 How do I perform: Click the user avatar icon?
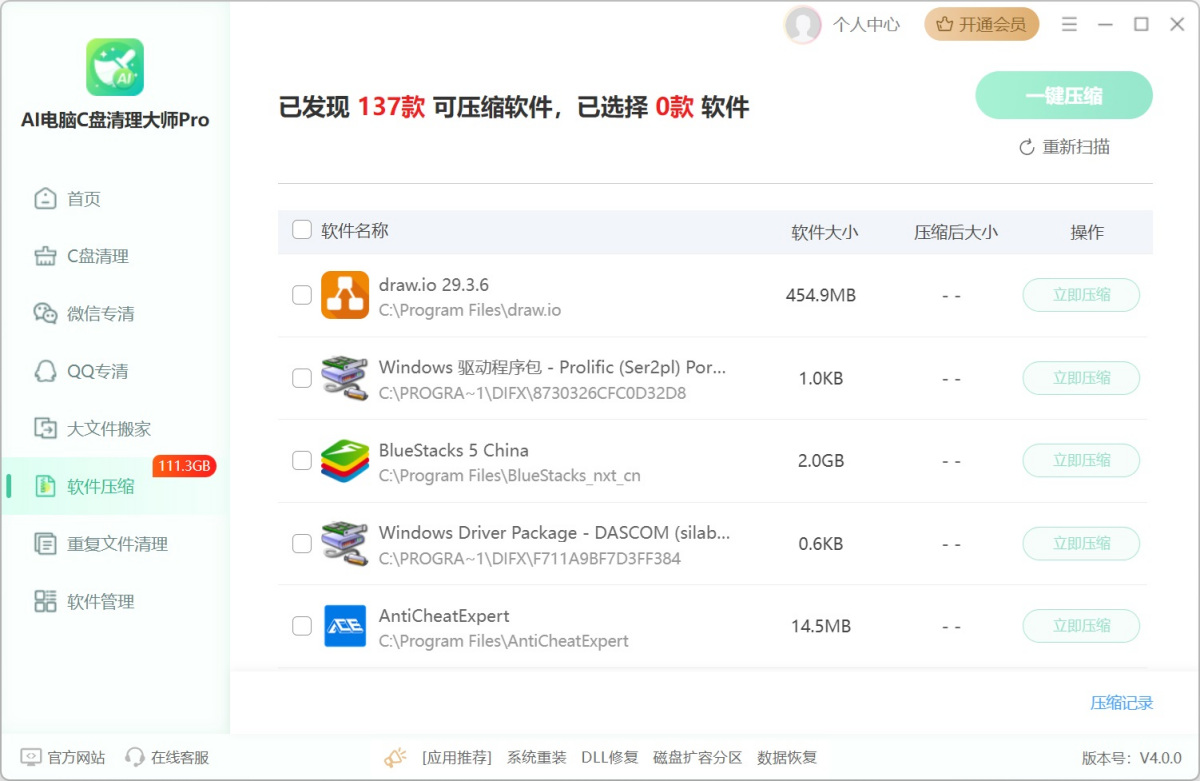pyautogui.click(x=803, y=25)
